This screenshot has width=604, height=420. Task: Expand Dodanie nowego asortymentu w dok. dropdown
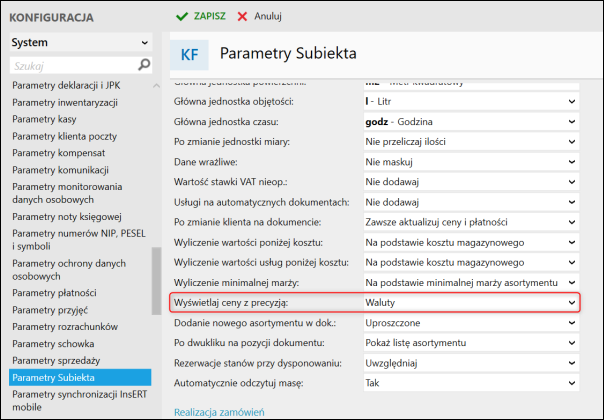[x=471, y=323]
